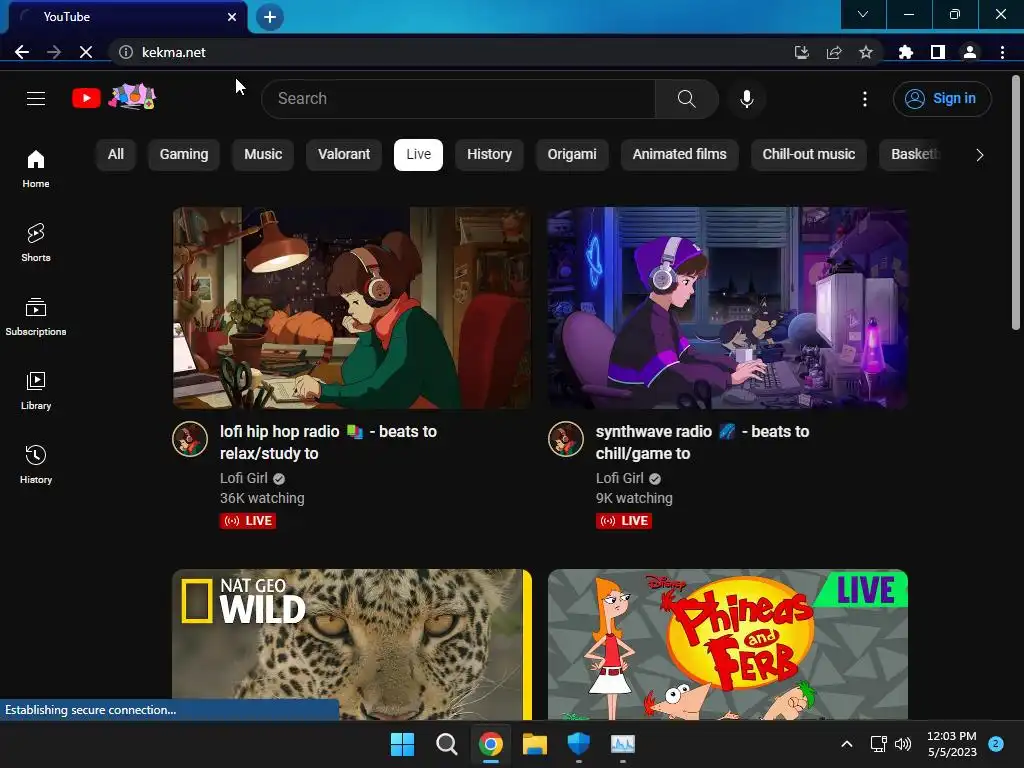Viewport: 1024px width, 768px height.
Task: Open Shorts in sidebar
Action: pos(36,242)
